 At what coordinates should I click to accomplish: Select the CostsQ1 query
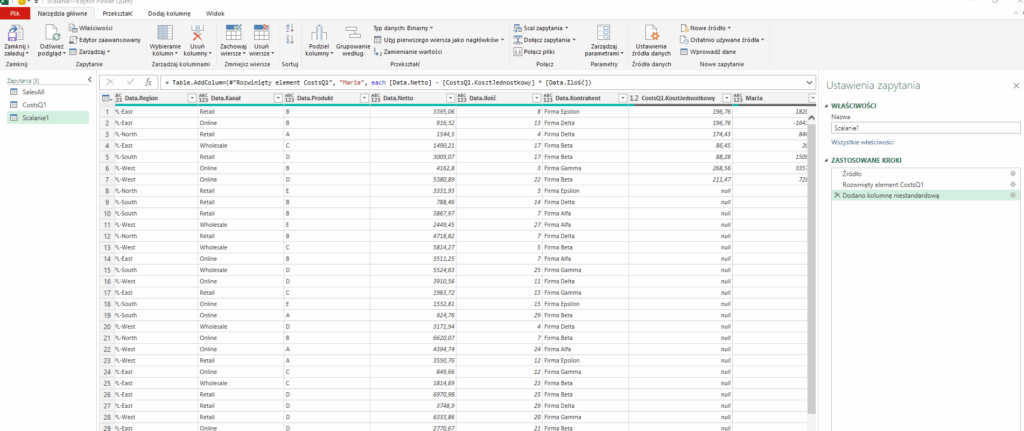tap(47, 104)
